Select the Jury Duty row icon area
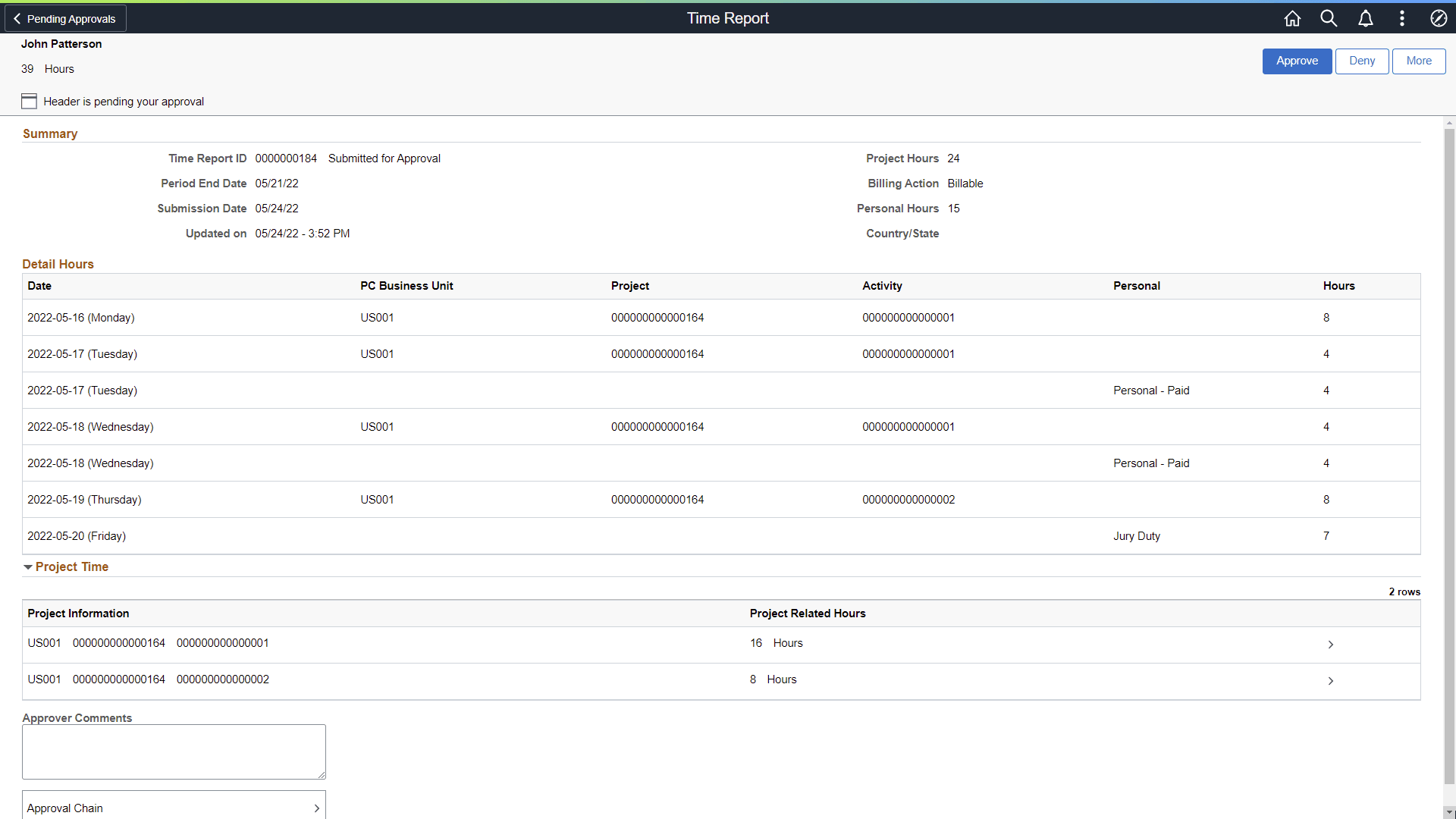 coord(1137,536)
